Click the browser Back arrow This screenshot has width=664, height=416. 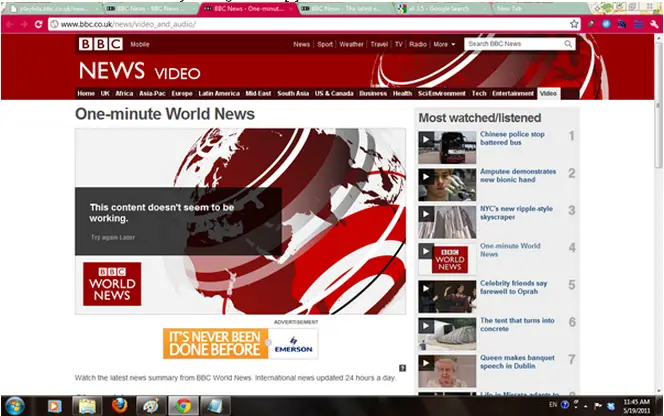tap(10, 24)
